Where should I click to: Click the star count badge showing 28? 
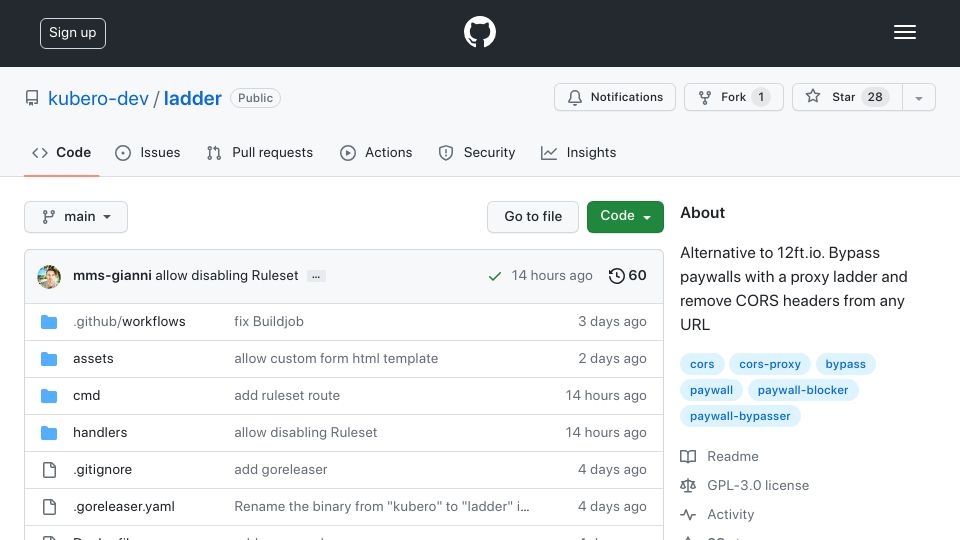click(x=875, y=97)
